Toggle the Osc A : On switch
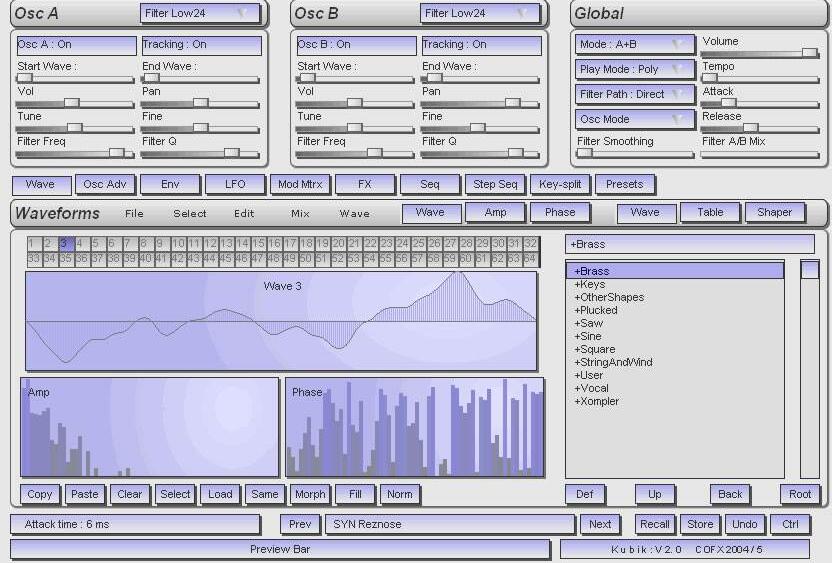835x563 pixels. (76, 45)
